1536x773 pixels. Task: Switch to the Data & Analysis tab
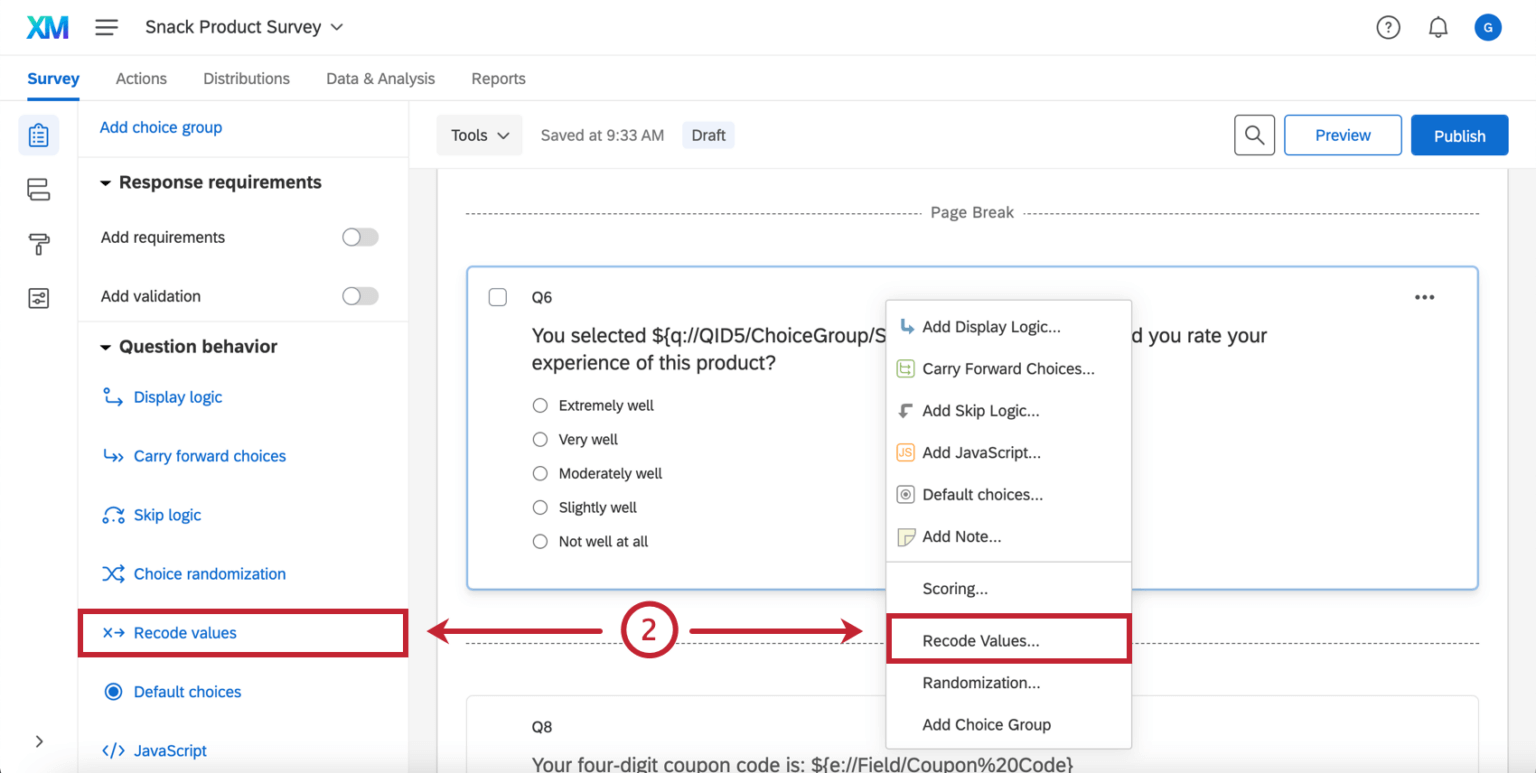pyautogui.click(x=380, y=79)
